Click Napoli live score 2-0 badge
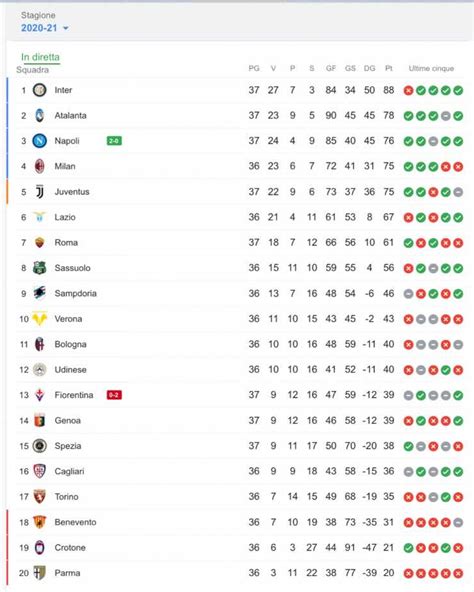This screenshot has width=474, height=592. [x=114, y=141]
